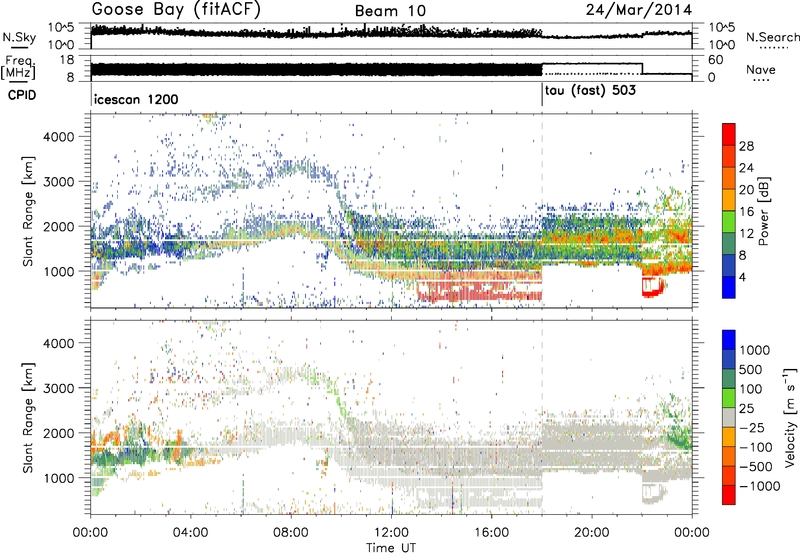
Task: Click the "4" tick on Power colorbar
Action: click(743, 277)
